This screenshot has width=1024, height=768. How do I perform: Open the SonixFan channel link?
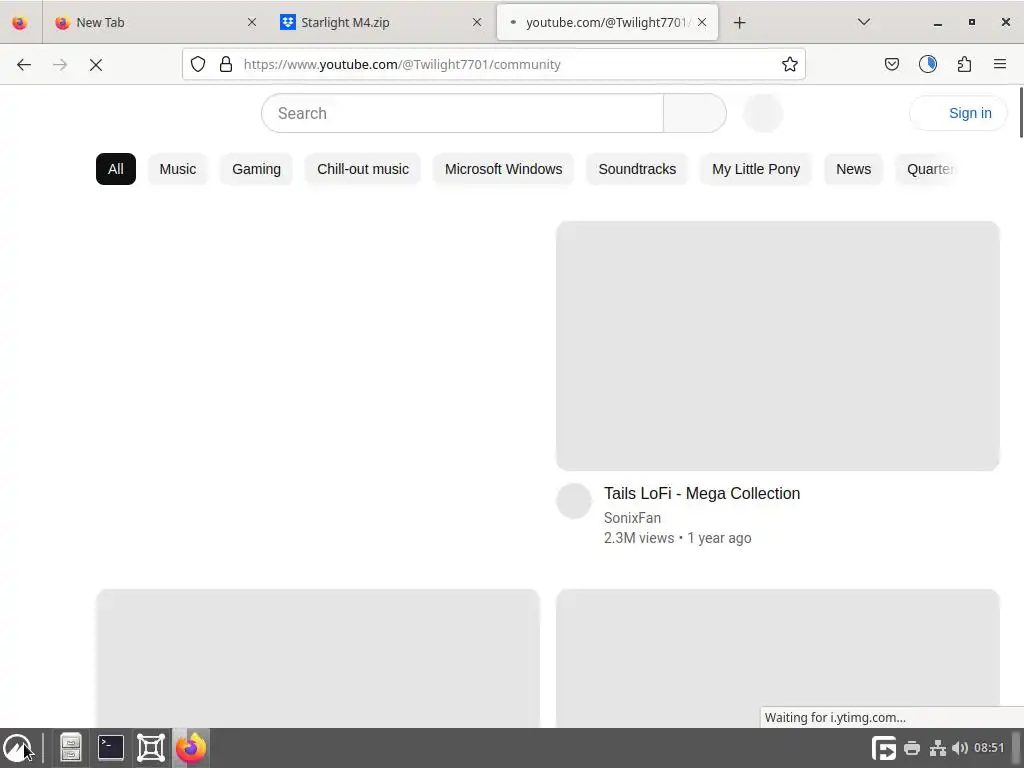632,518
